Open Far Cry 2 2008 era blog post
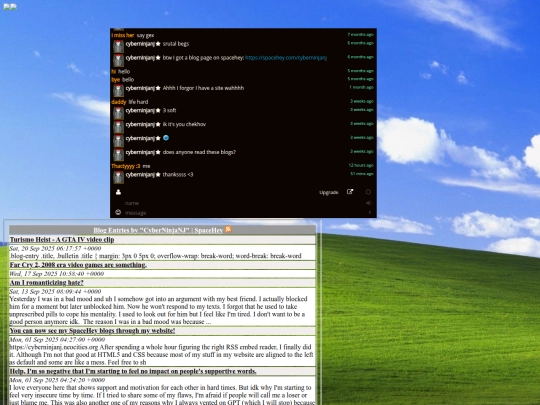Image resolution: width=540 pixels, height=405 pixels. 78,265
